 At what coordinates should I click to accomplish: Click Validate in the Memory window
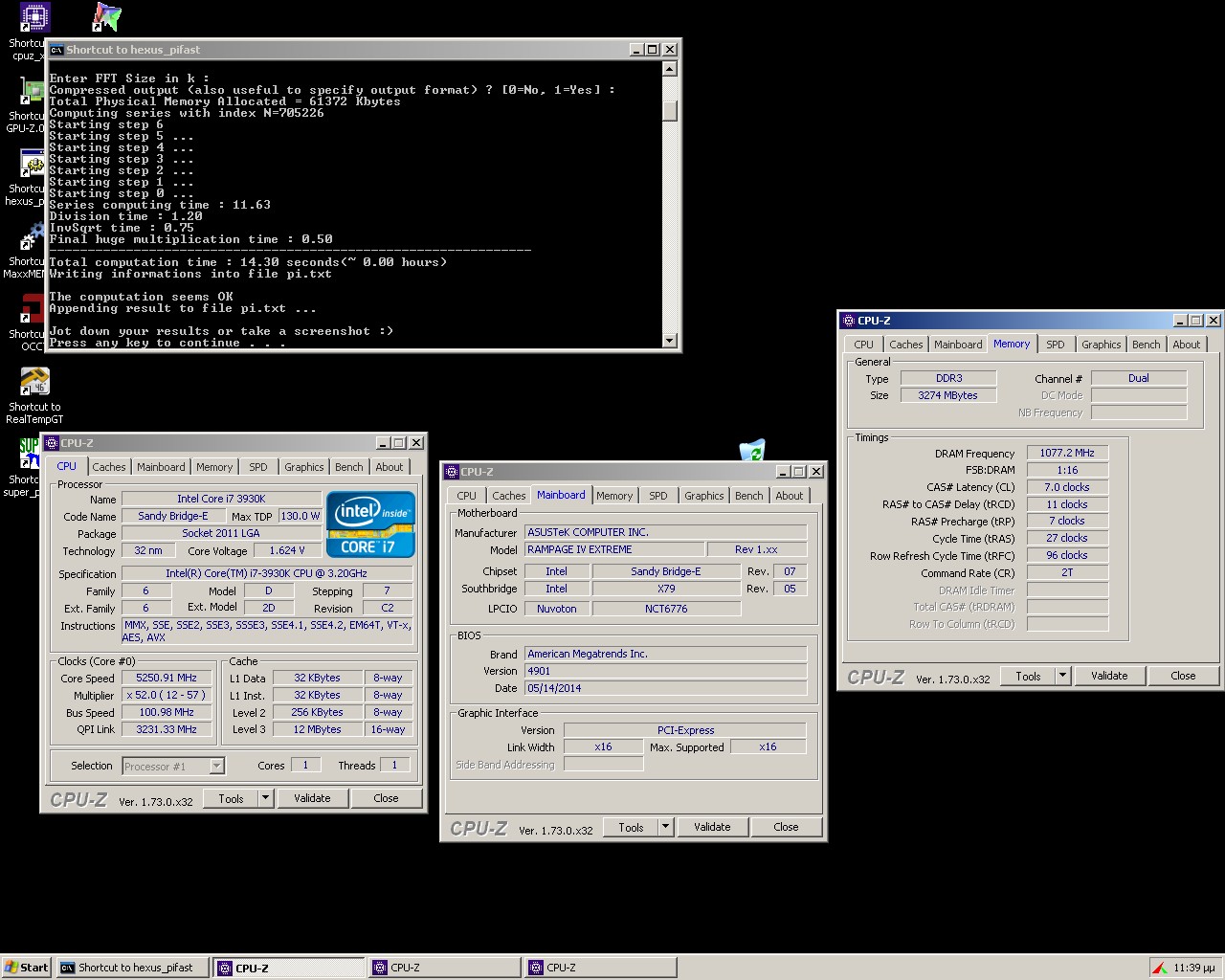(x=1109, y=676)
